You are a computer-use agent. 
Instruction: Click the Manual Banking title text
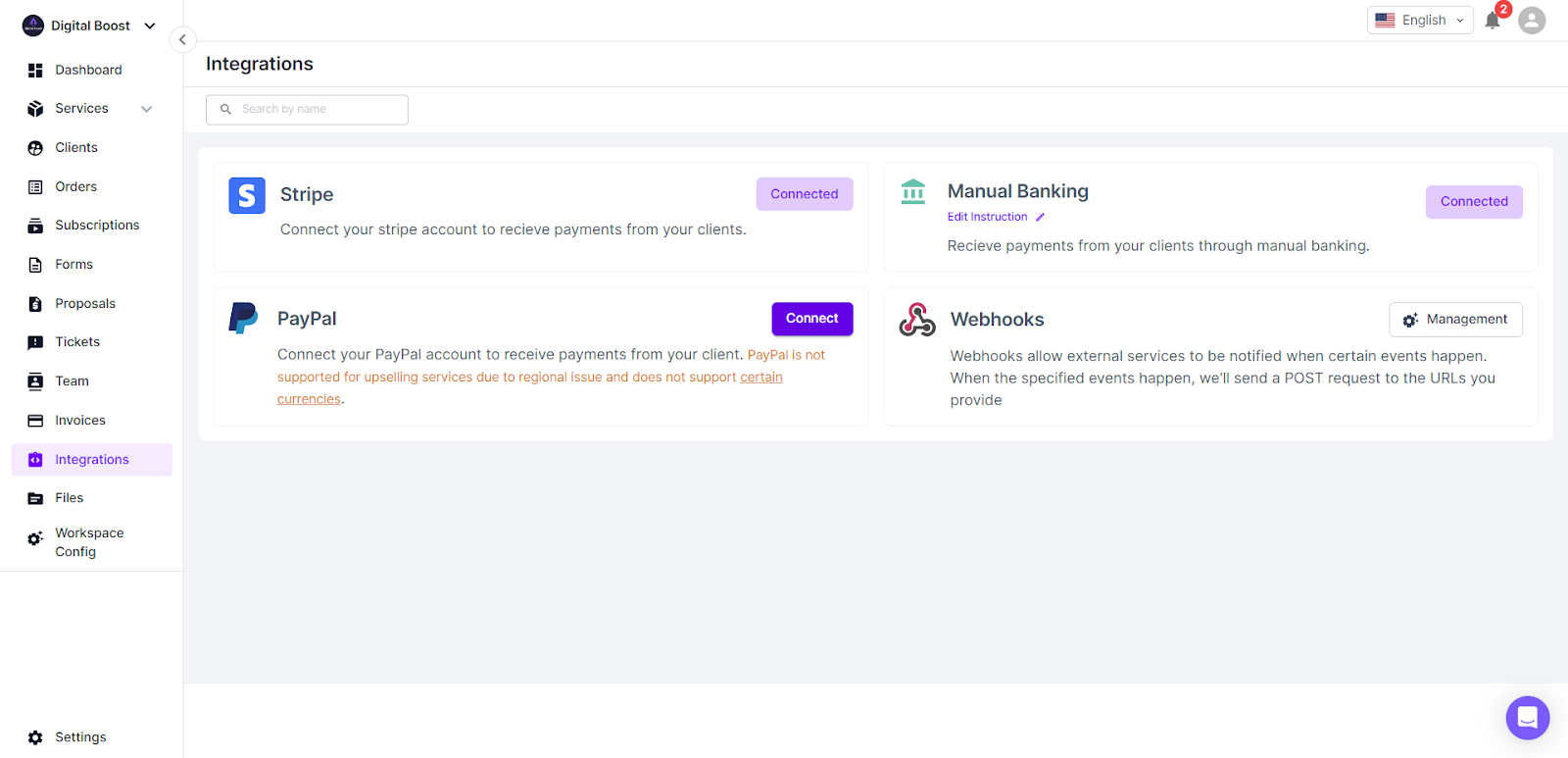point(1017,191)
